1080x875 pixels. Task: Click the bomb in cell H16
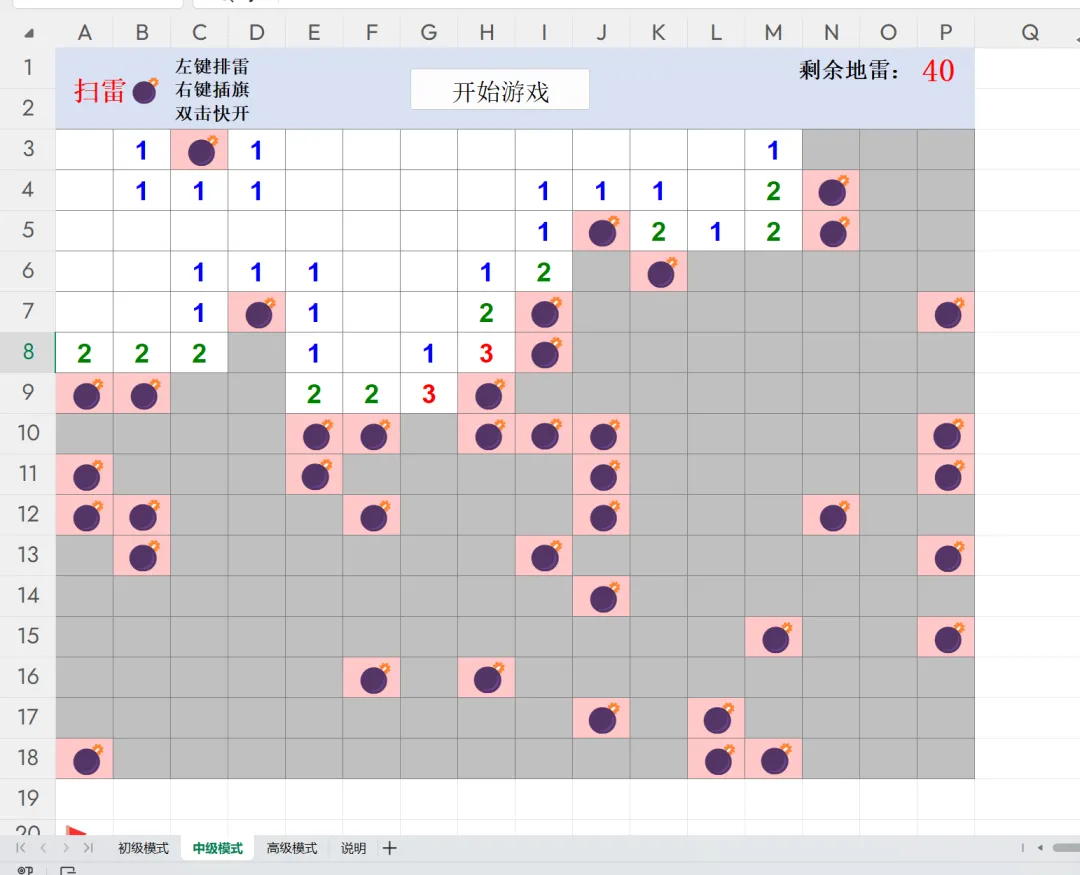point(488,679)
